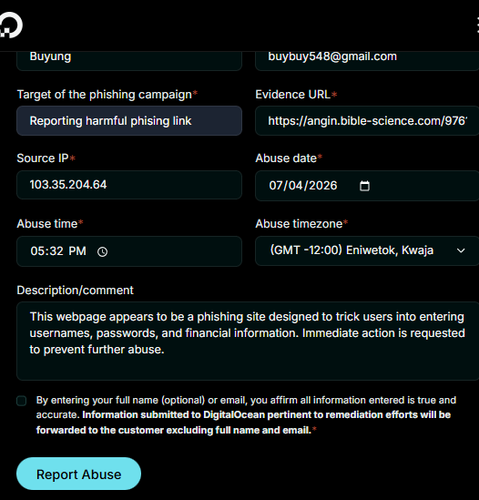This screenshot has height=500, width=479.
Task: Focus the email field with buybuy548@gmail.com
Action: pos(367,61)
